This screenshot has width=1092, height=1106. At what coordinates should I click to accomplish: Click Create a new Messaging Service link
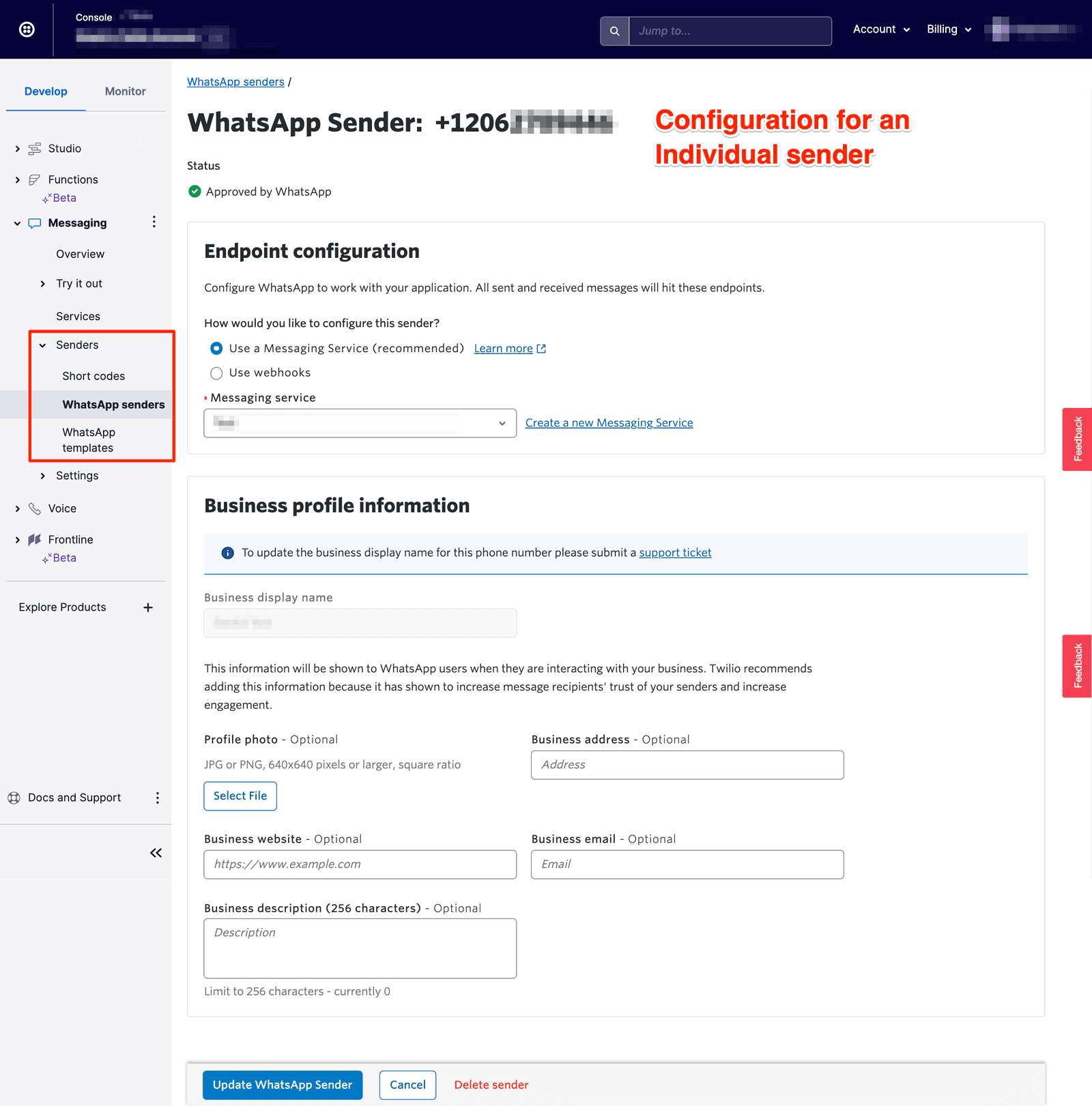coord(609,423)
